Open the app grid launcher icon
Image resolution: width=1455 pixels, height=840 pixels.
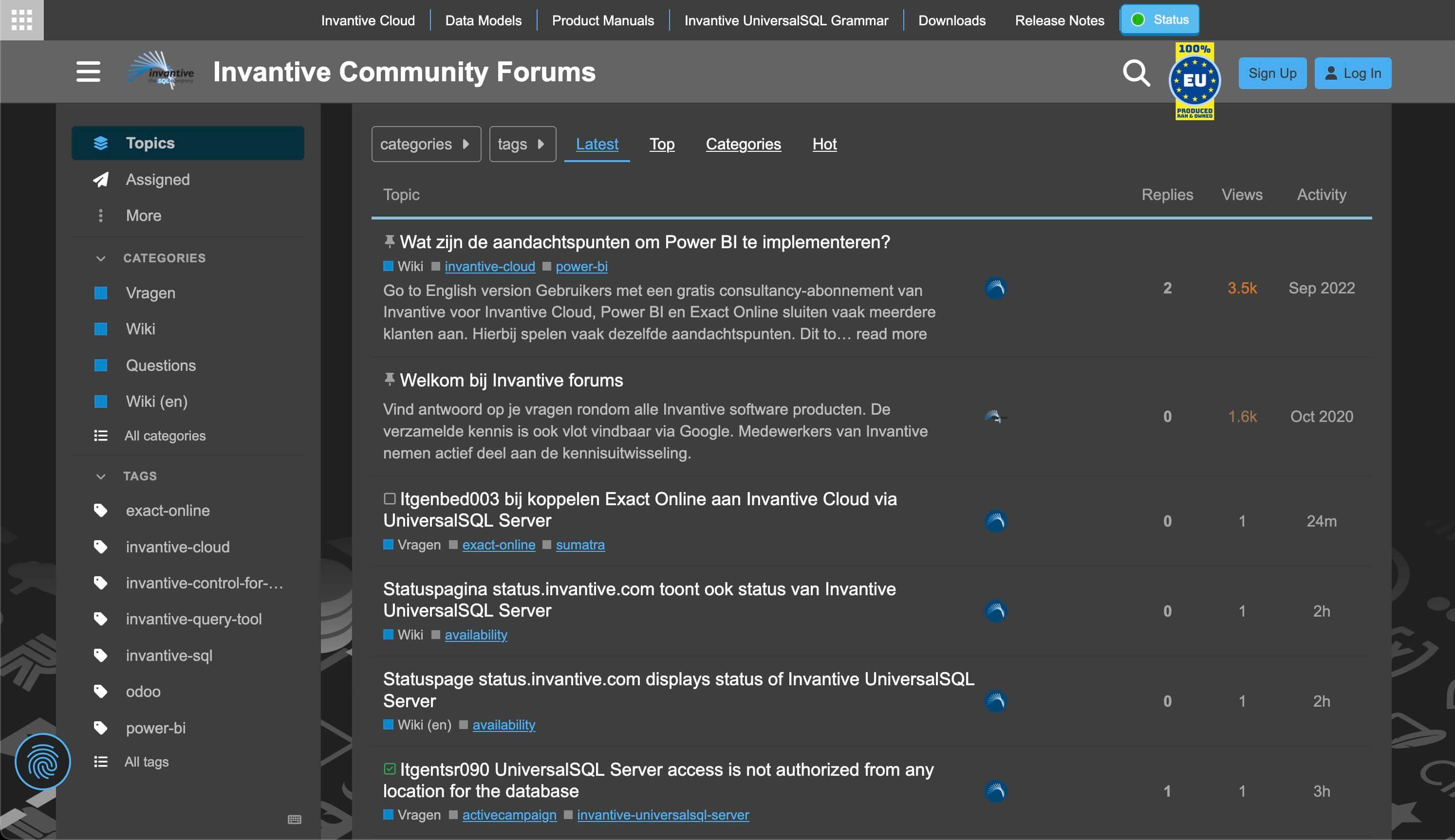click(21, 19)
